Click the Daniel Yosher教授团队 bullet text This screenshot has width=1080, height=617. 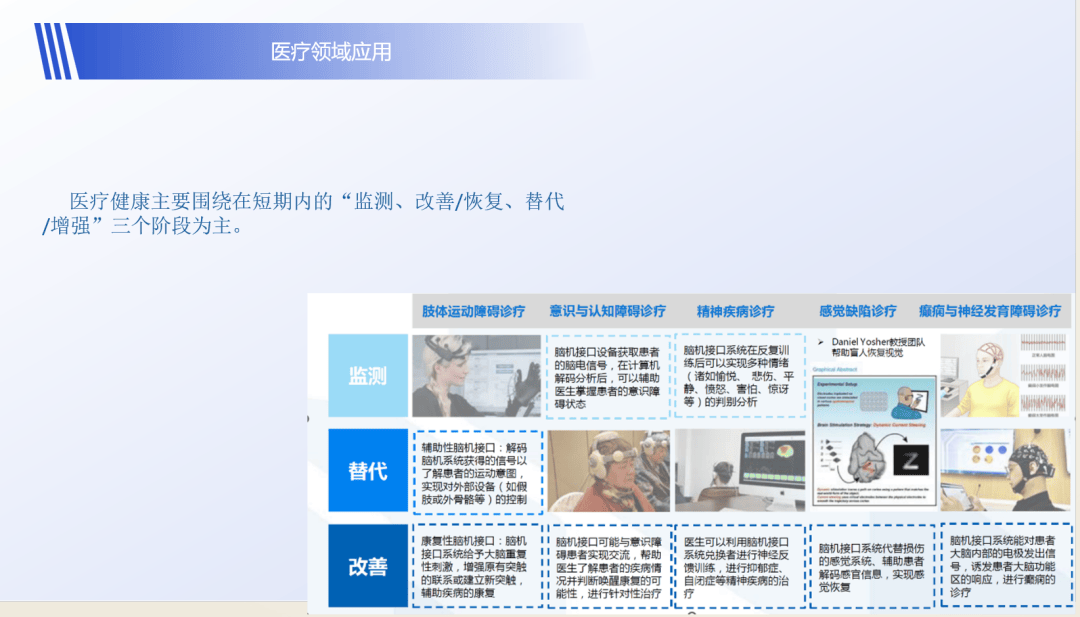point(878,347)
